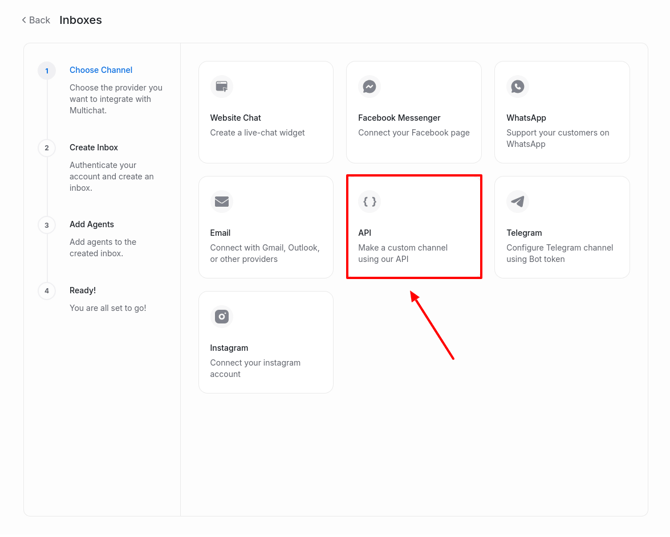Click the Ready! step label
The height and width of the screenshot is (537, 670).
83,291
